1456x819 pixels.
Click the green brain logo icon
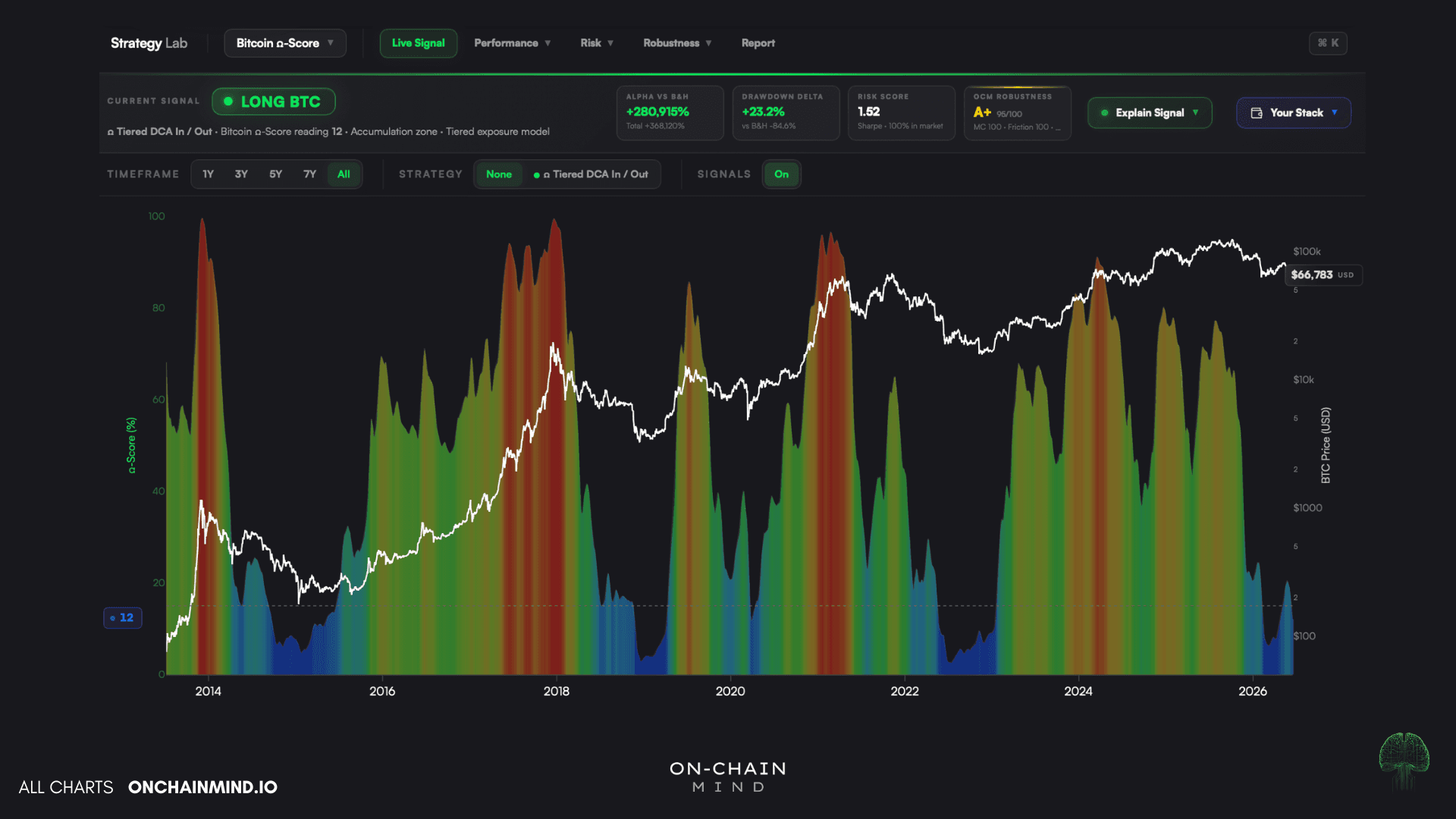point(1404,761)
